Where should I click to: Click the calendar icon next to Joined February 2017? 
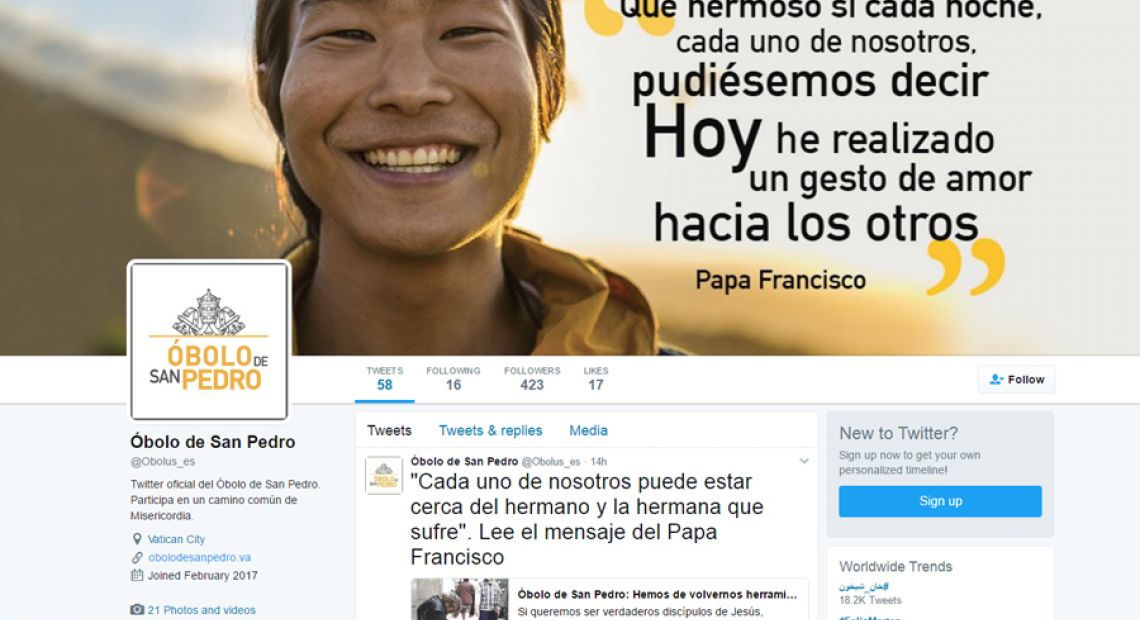tap(137, 576)
